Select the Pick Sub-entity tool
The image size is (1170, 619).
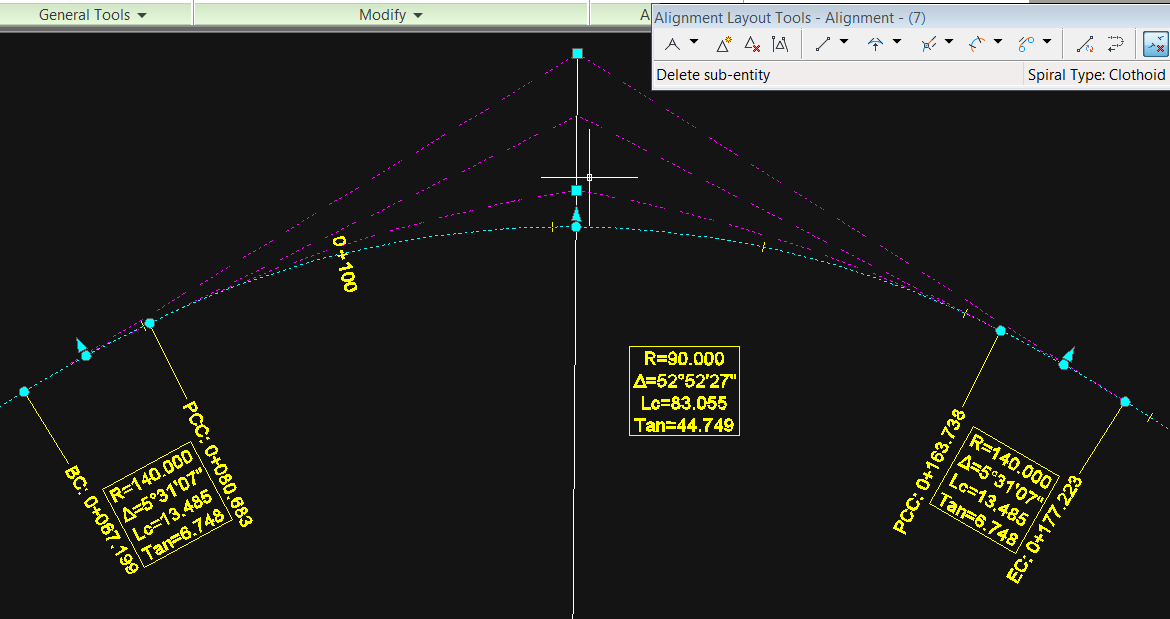pyautogui.click(x=1085, y=43)
